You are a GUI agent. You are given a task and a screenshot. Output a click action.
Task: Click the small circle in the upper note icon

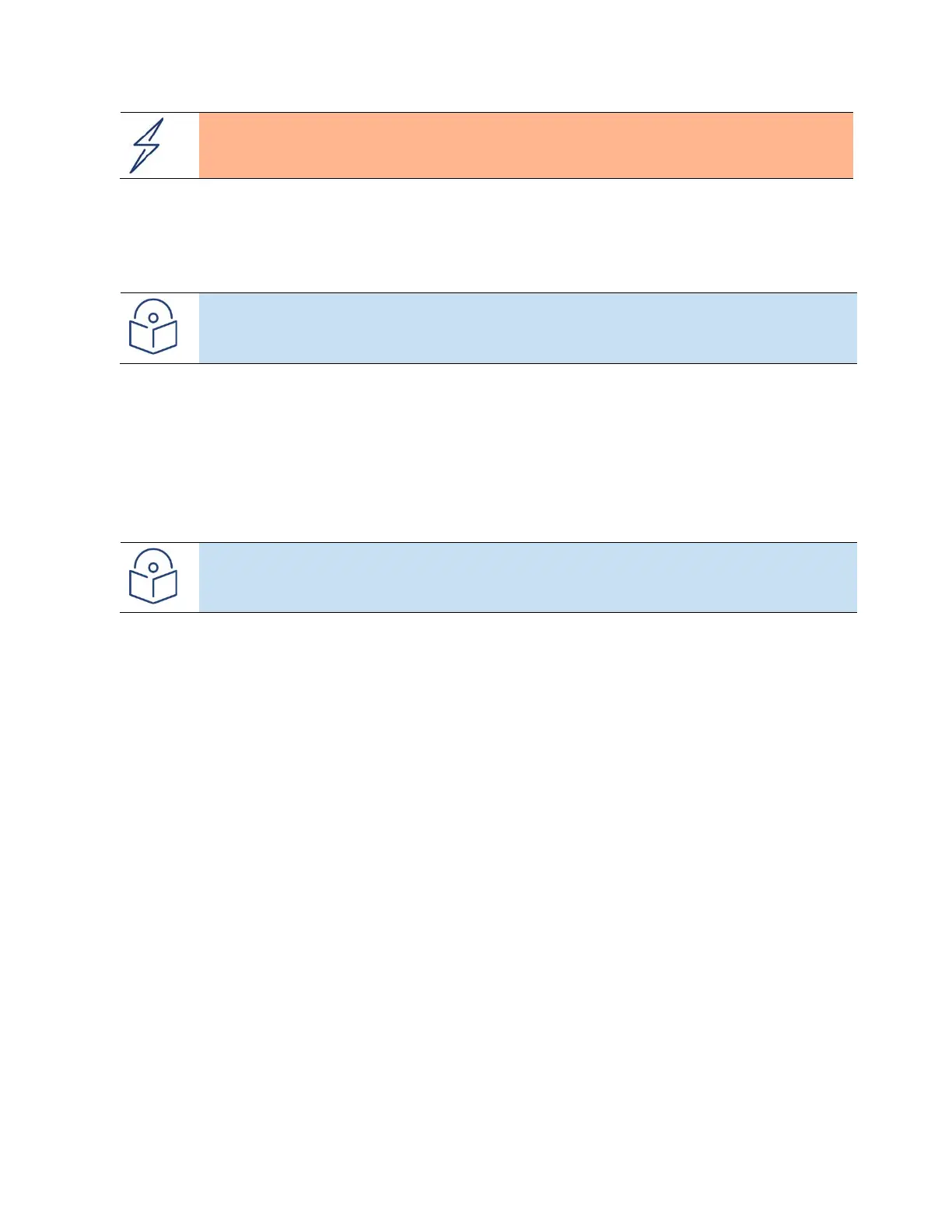[x=153, y=317]
